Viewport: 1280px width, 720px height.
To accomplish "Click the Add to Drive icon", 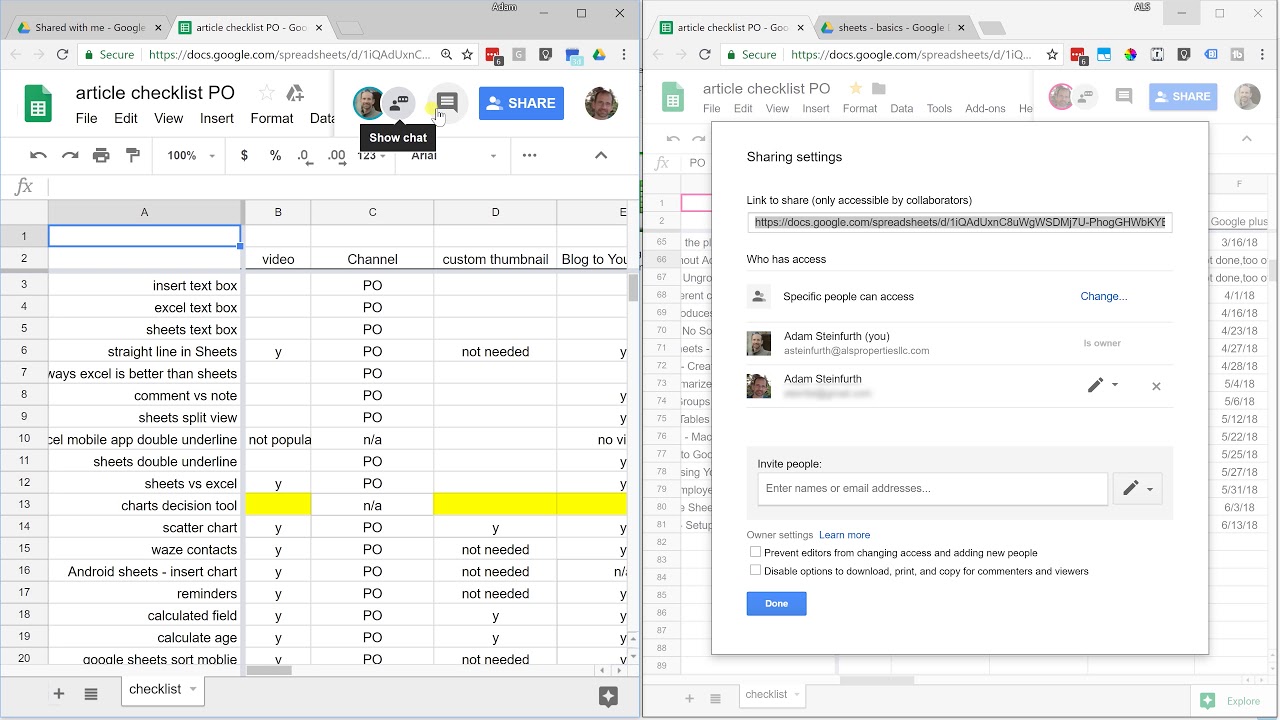I will click(x=295, y=93).
